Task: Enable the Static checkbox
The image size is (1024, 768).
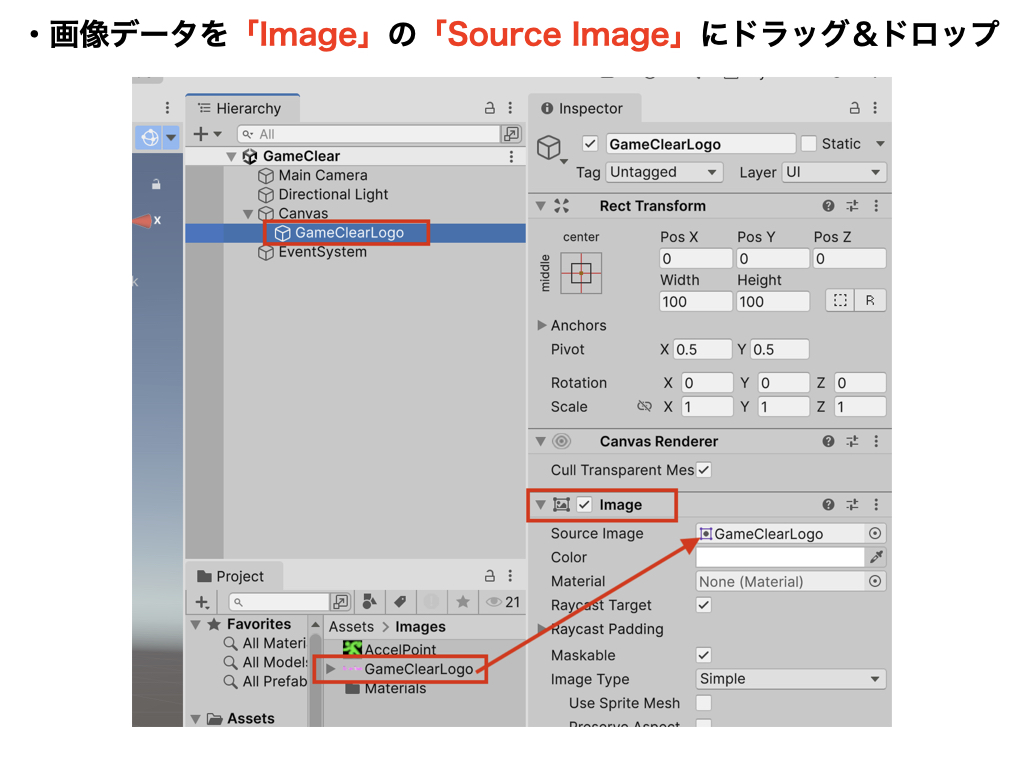Action: click(x=809, y=144)
